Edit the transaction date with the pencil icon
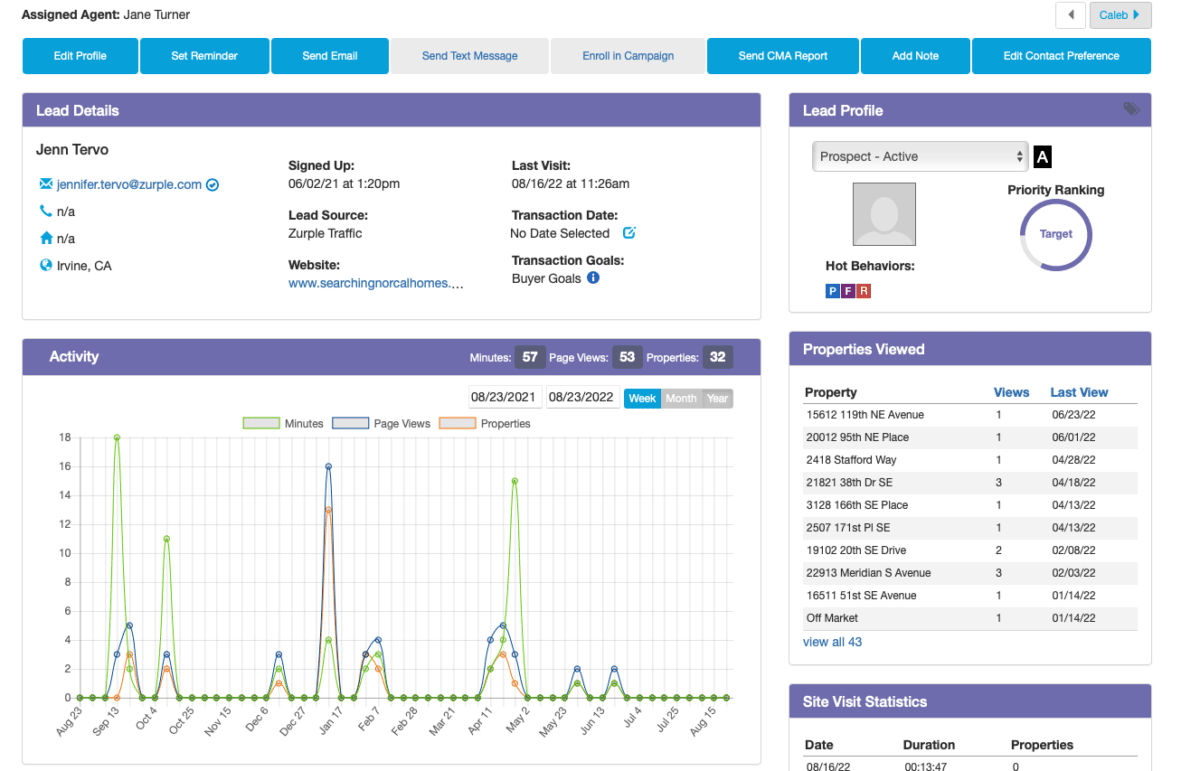This screenshot has height=771, width=1200. [629, 233]
